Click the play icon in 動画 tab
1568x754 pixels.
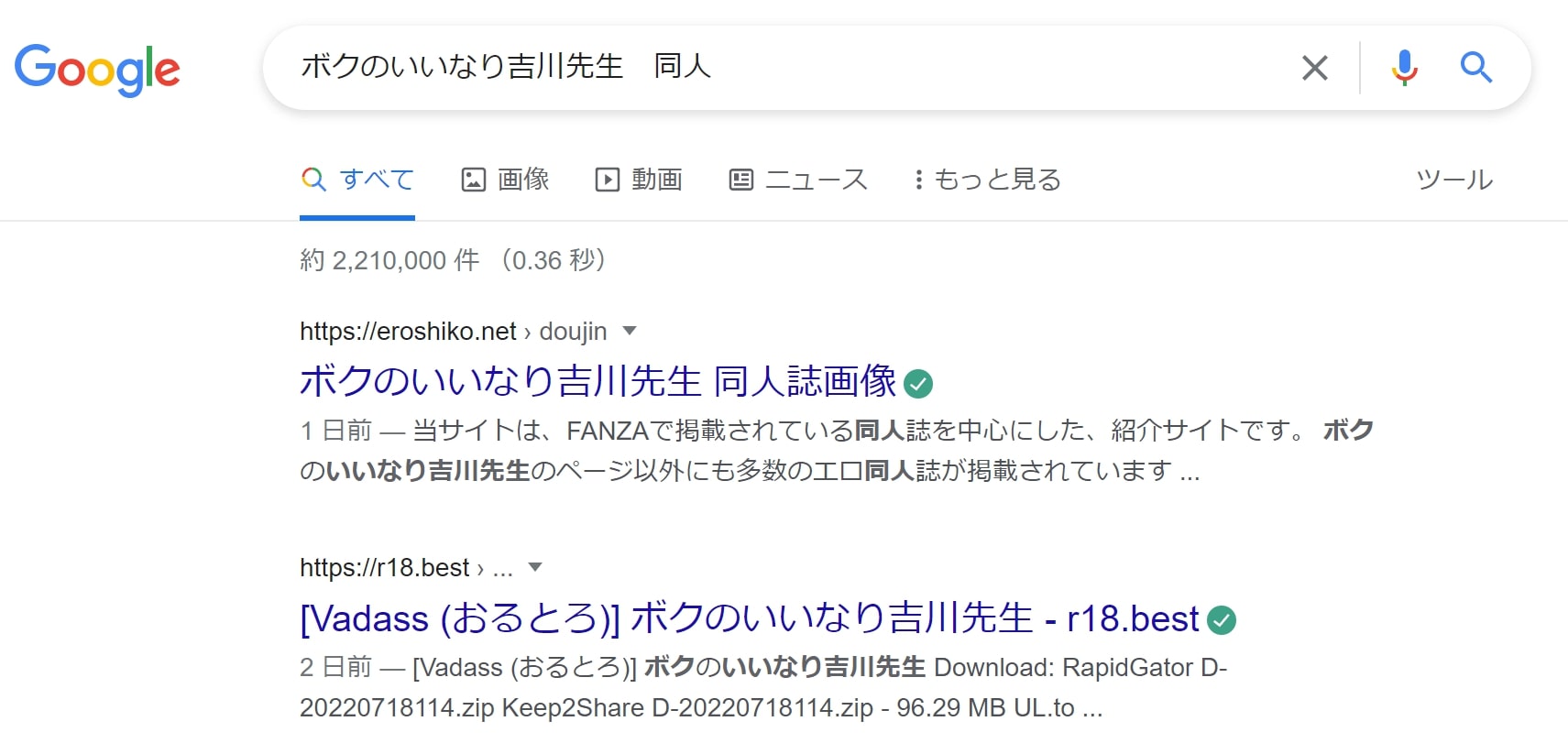pyautogui.click(x=607, y=180)
